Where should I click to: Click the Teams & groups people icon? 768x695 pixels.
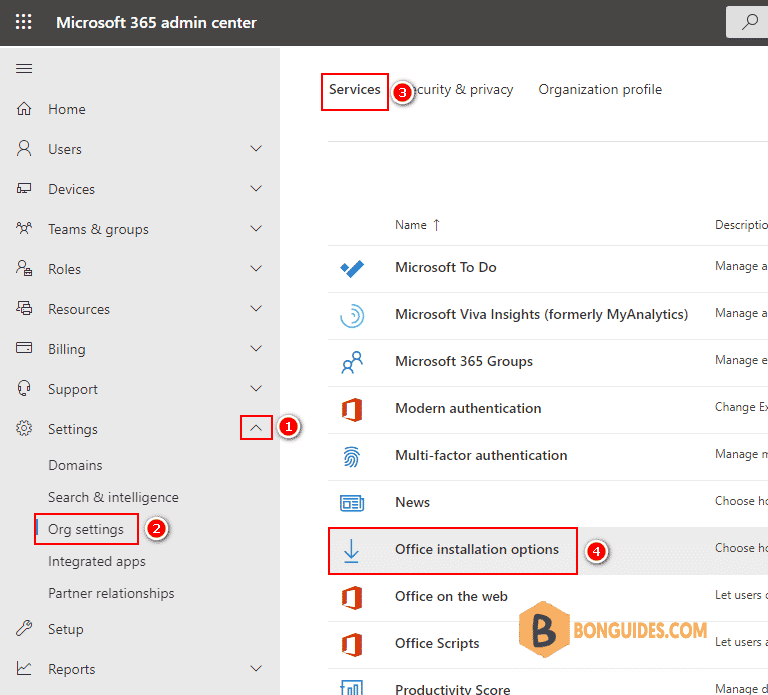click(x=24, y=228)
